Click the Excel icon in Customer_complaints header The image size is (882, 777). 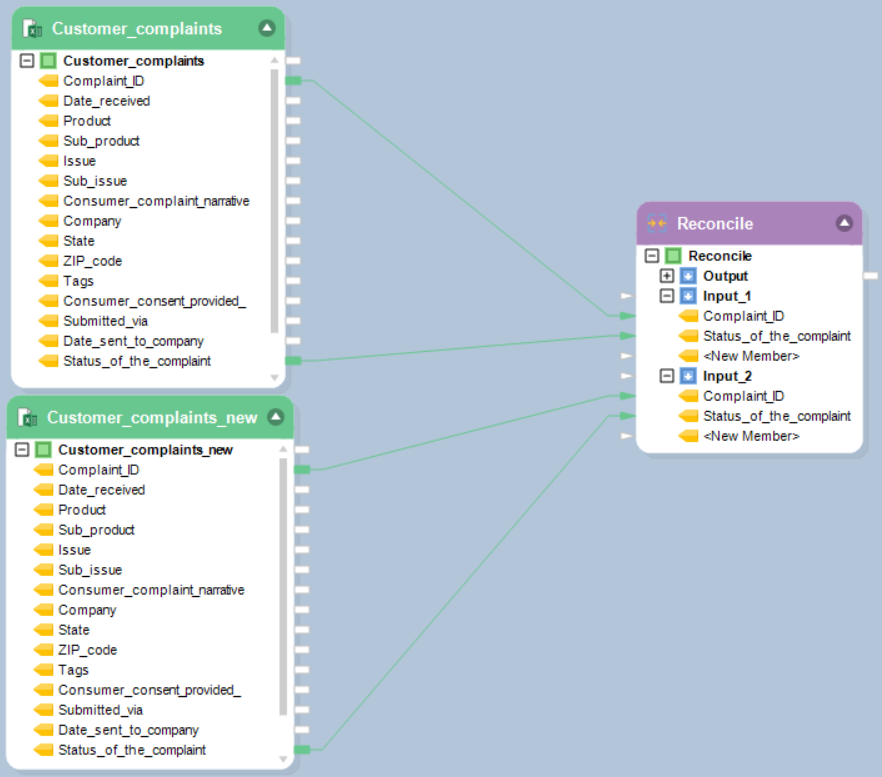point(32,29)
